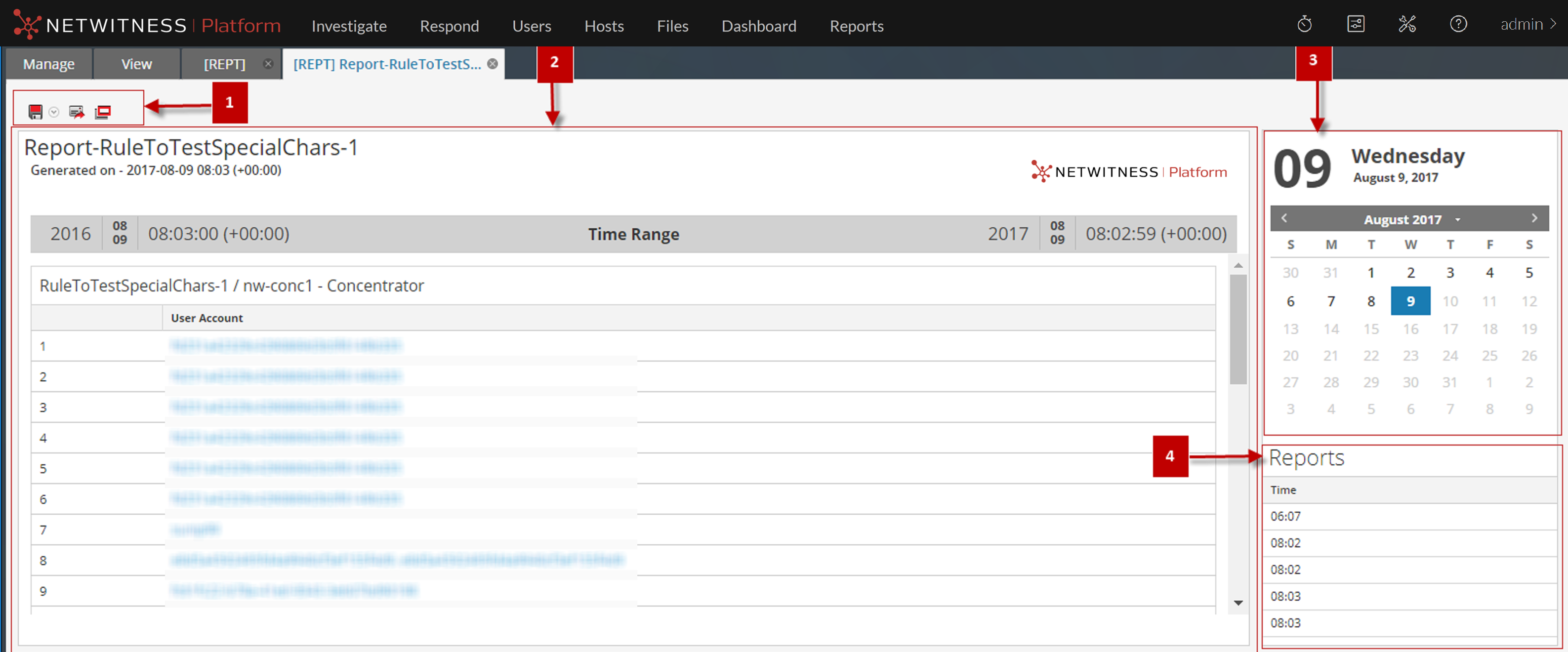Open the wrench and screwdriver tools icon
This screenshot has height=652, width=1568.
(1406, 24)
